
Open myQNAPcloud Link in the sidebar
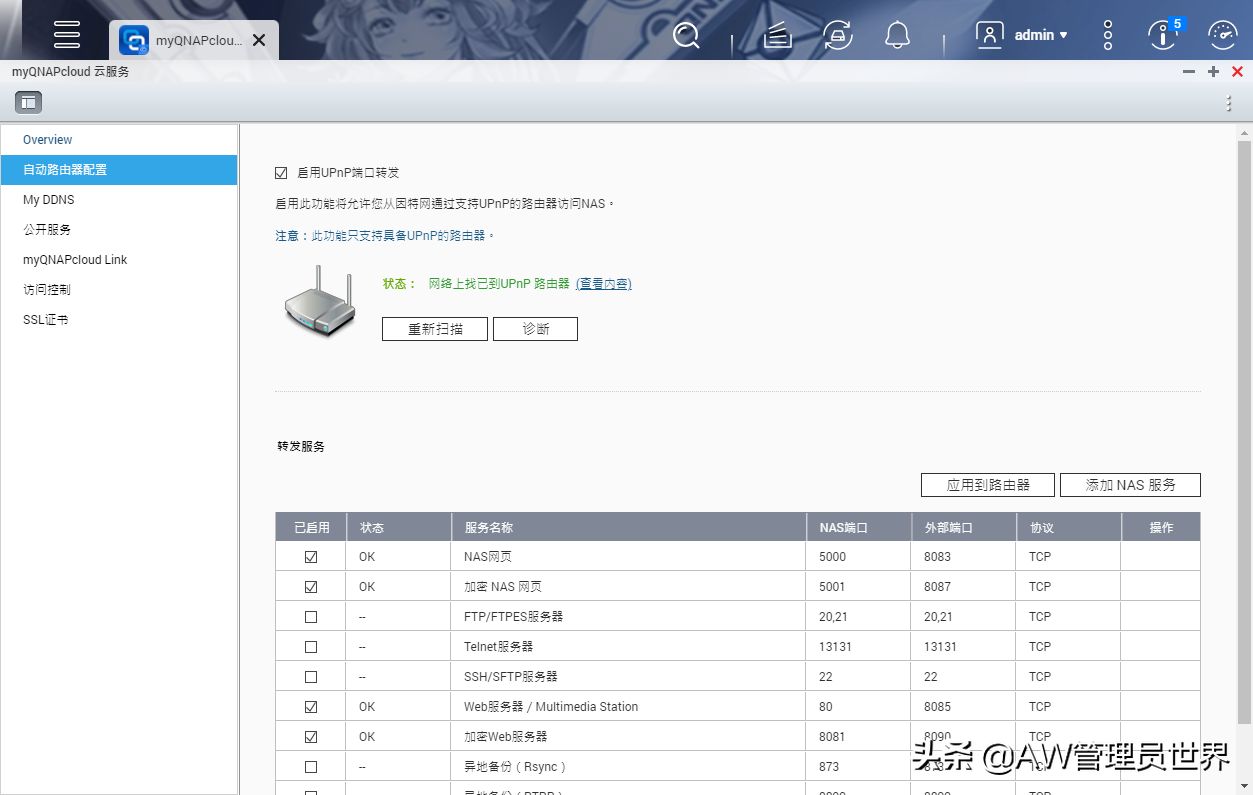(118, 260)
